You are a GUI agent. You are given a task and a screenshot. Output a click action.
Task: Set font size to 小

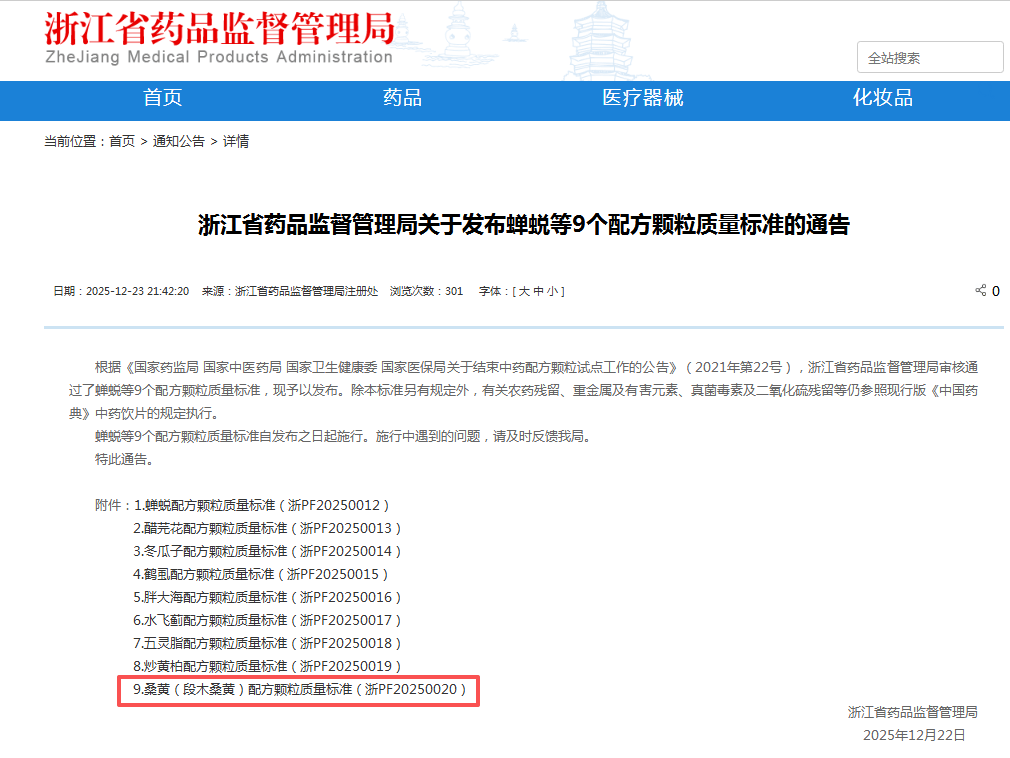[553, 291]
